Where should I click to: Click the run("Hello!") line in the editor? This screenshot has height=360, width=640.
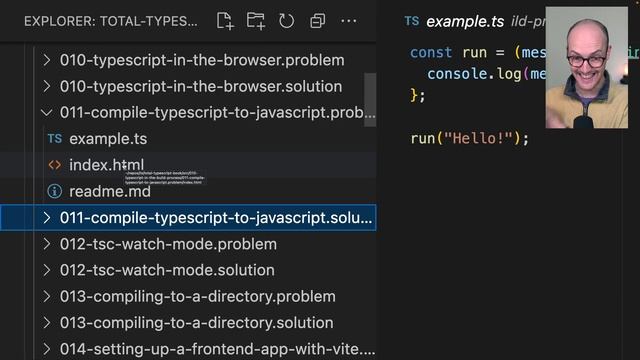(x=469, y=138)
